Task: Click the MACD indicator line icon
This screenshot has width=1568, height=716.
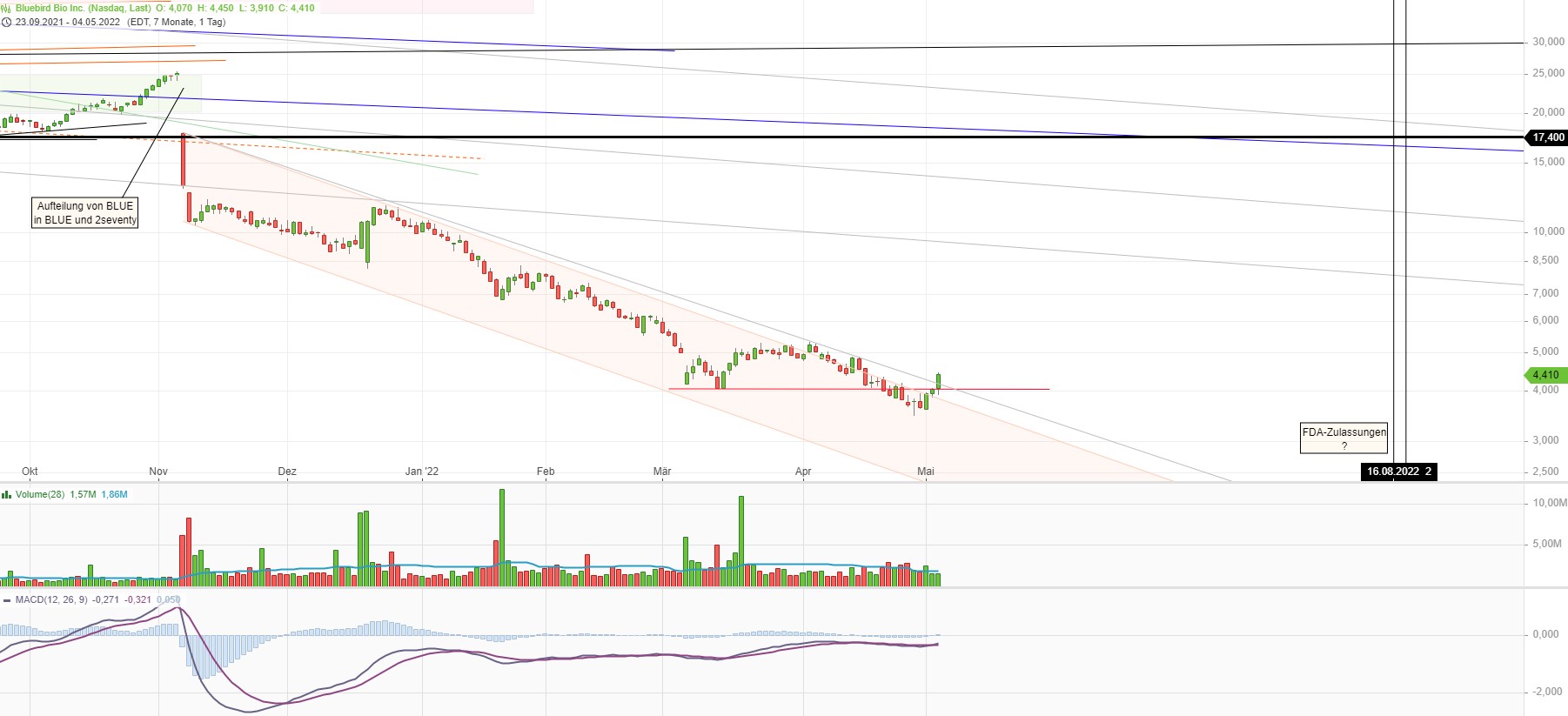Action: pyautogui.click(x=7, y=600)
